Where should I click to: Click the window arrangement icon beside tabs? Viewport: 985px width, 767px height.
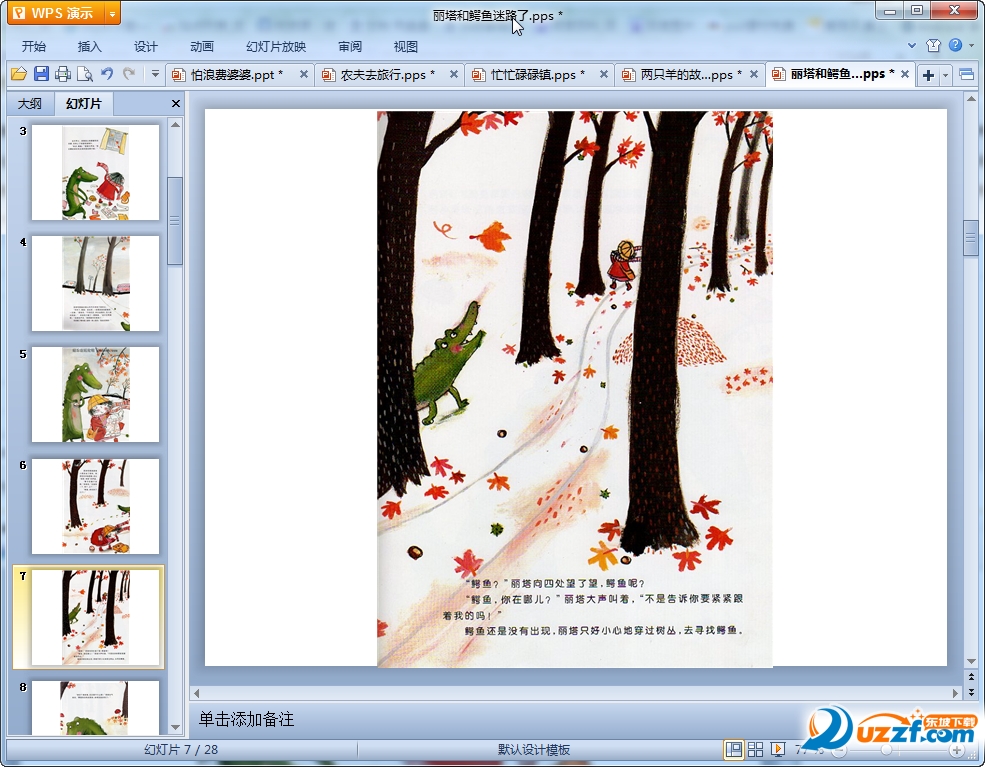967,75
